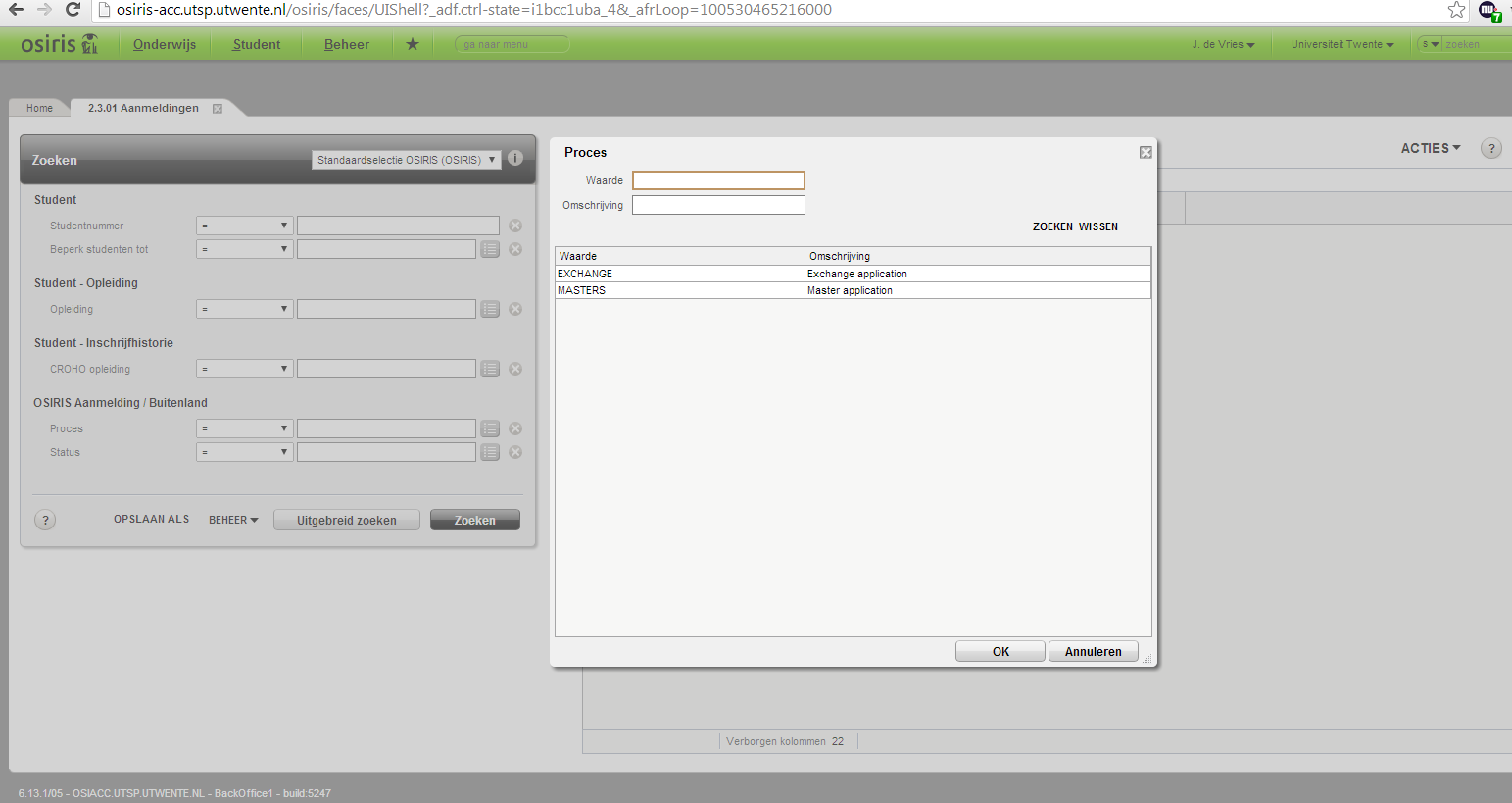Viewport: 1512px width, 803px height.
Task: Expand the ACTIES menu
Action: tap(1431, 148)
